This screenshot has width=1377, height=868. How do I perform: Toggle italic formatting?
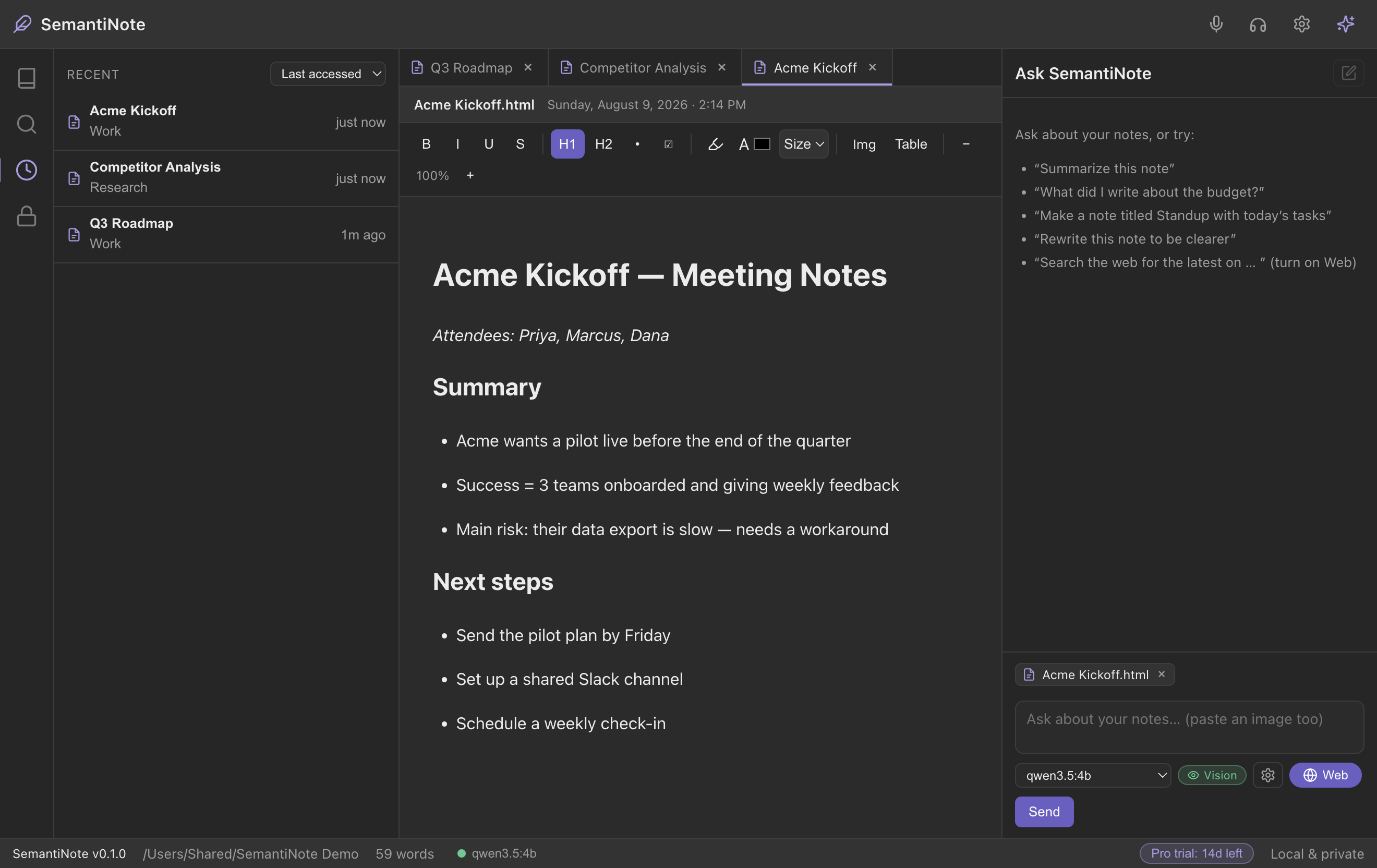pyautogui.click(x=457, y=144)
